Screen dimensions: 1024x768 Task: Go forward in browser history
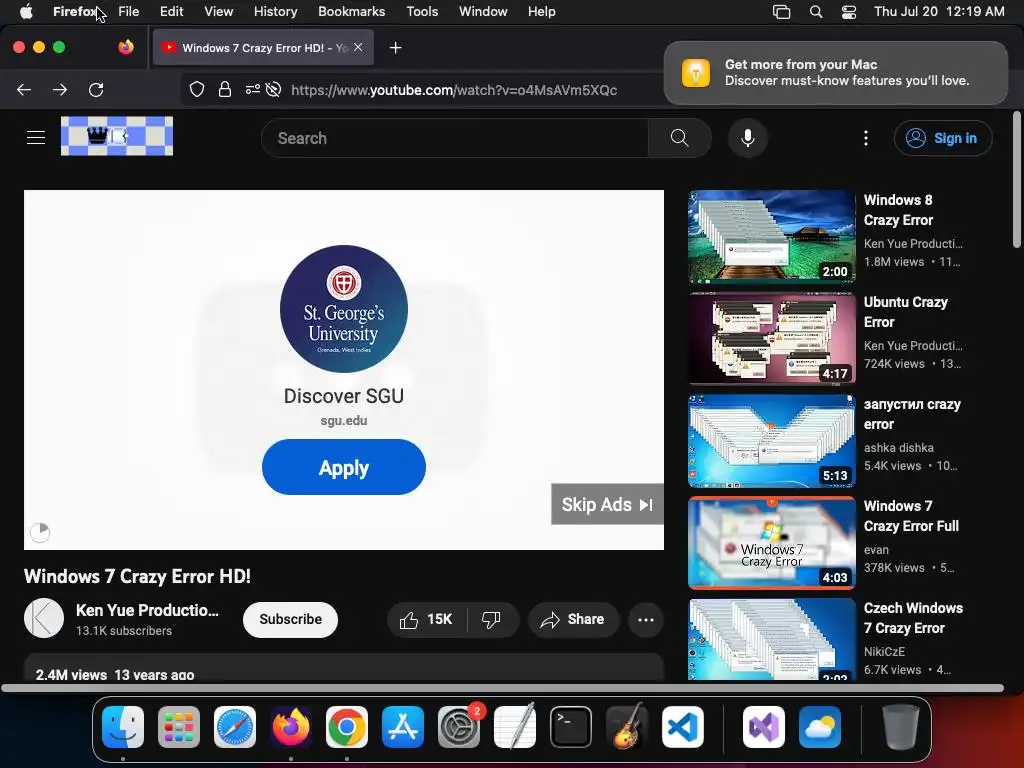pos(60,89)
